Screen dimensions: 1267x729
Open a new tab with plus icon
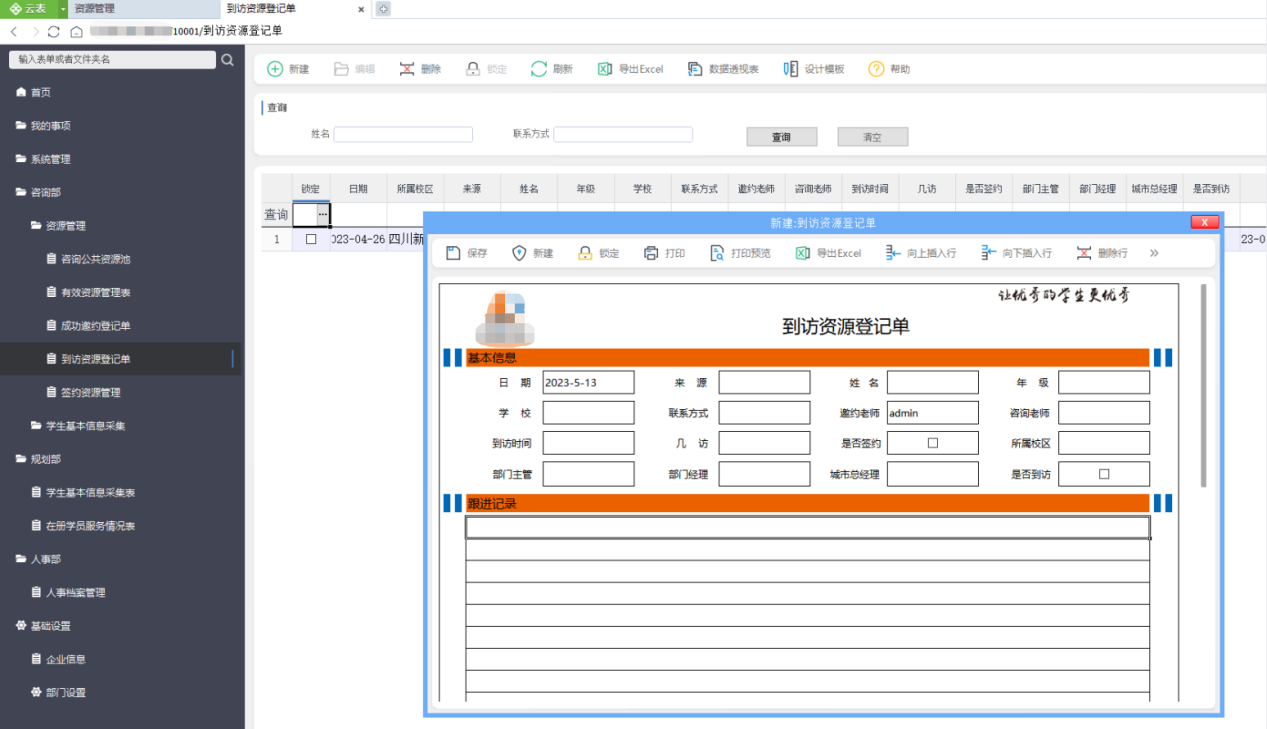(383, 8)
